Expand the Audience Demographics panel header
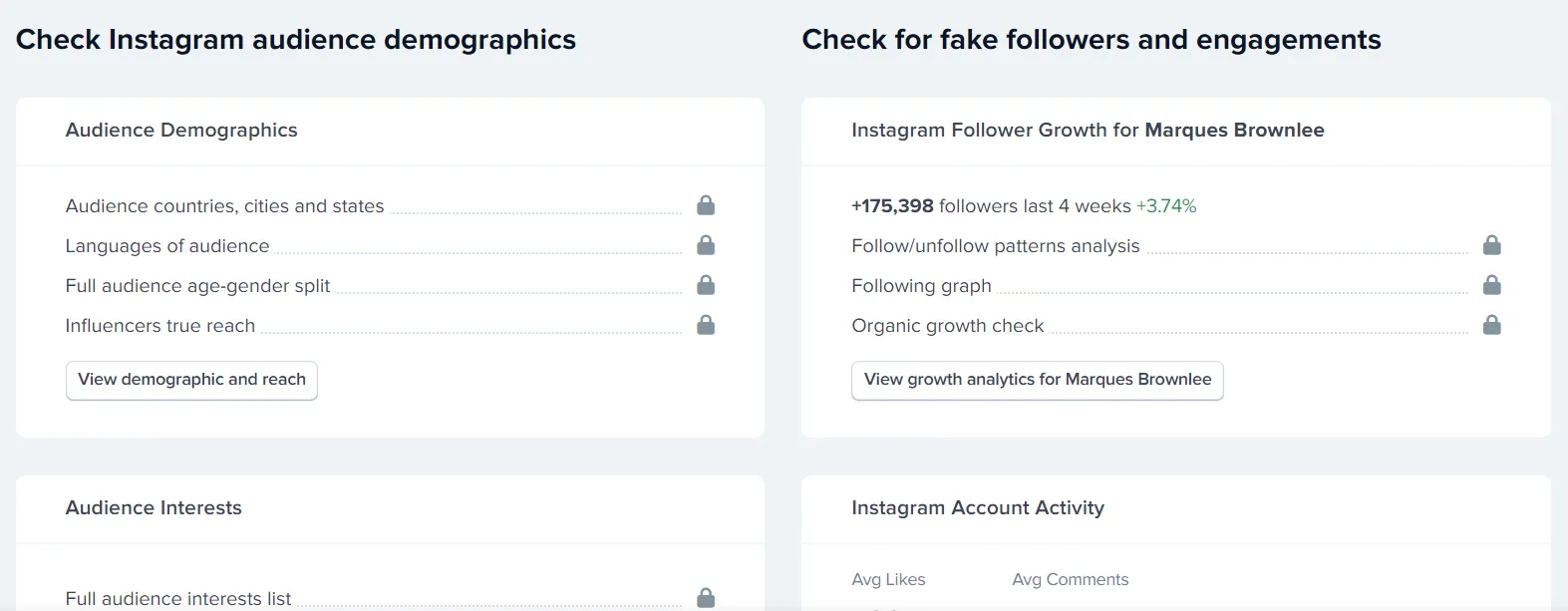This screenshot has height=611, width=1568. point(181,131)
